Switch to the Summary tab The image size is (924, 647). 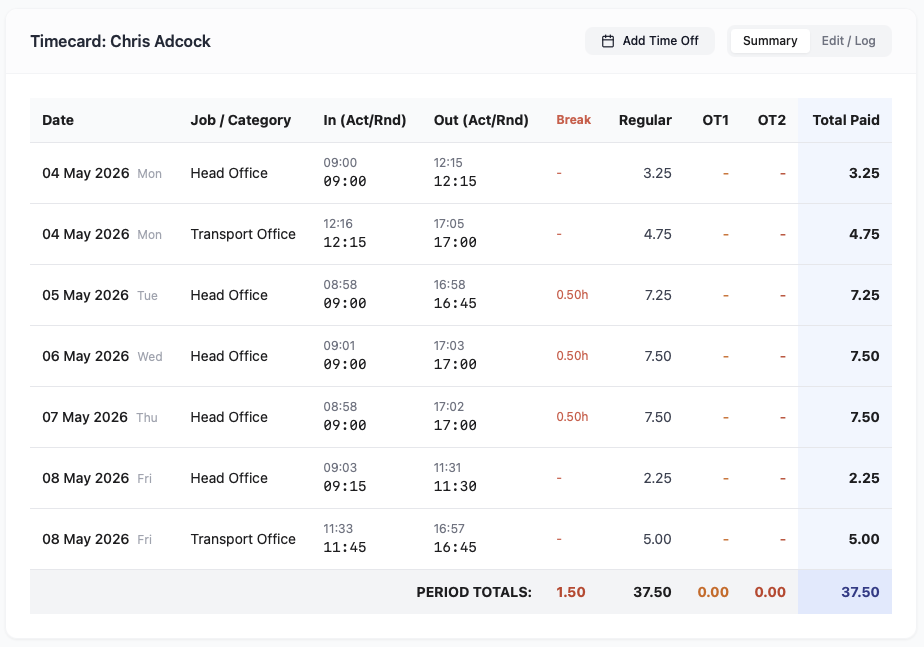tap(770, 41)
